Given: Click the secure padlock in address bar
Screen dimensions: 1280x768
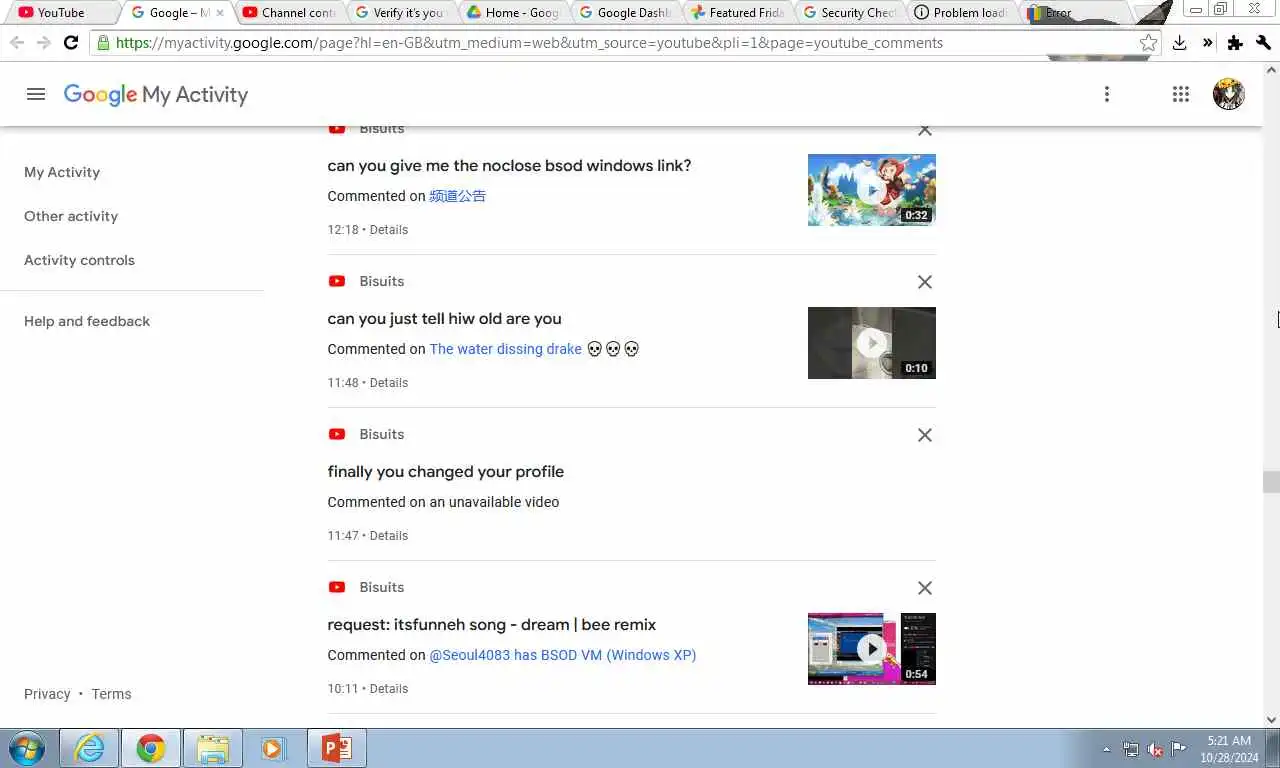Looking at the screenshot, I should tap(102, 43).
